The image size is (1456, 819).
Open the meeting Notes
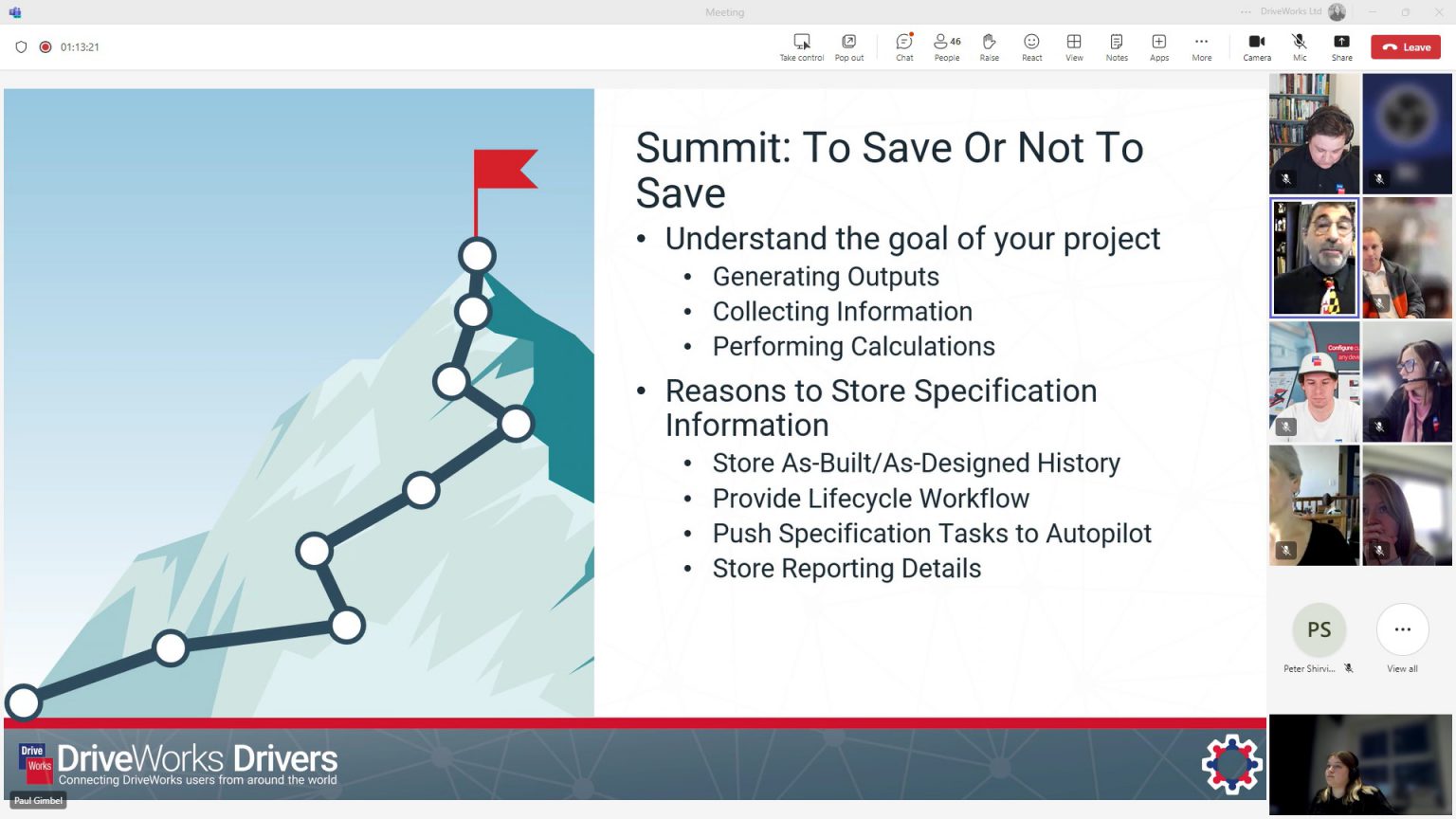click(1116, 46)
